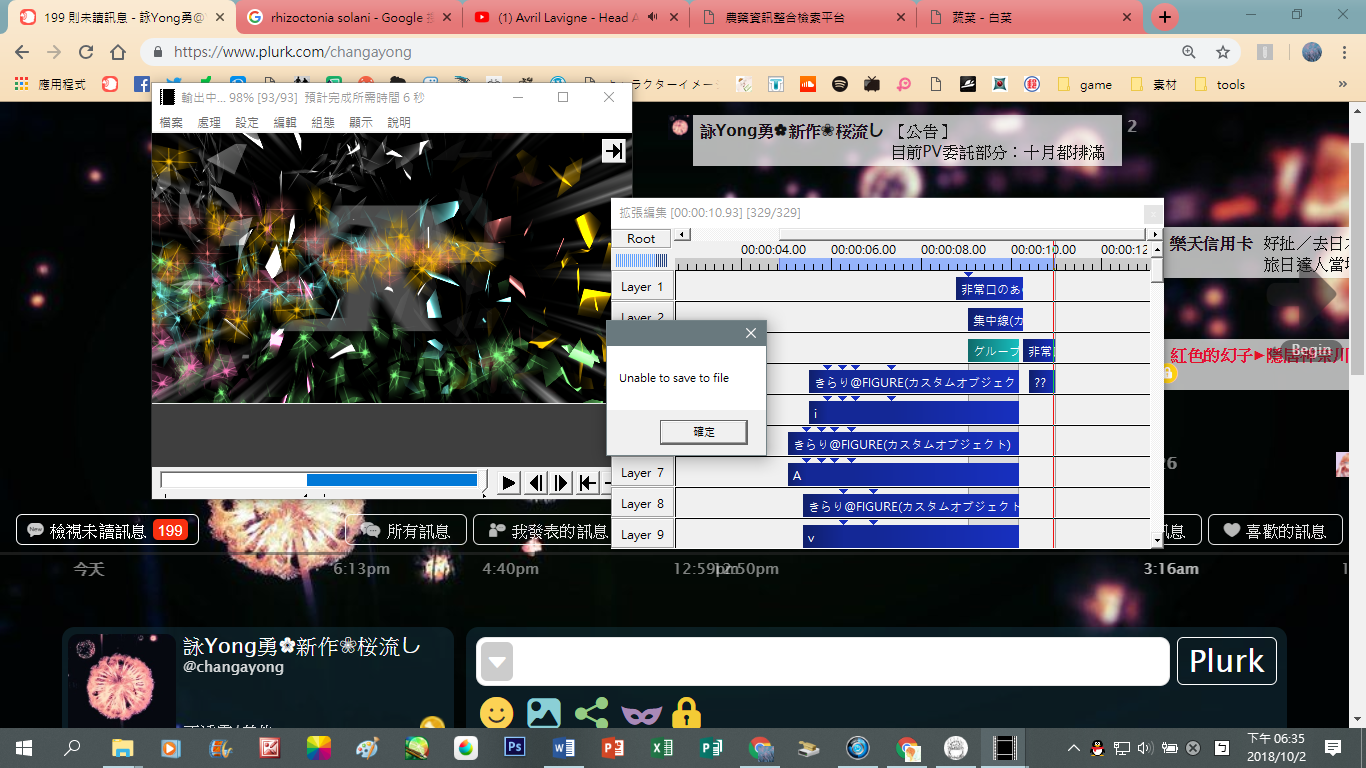Toggle Layer 7 in extended editor
Image resolution: width=1366 pixels, height=768 pixels.
tap(642, 473)
